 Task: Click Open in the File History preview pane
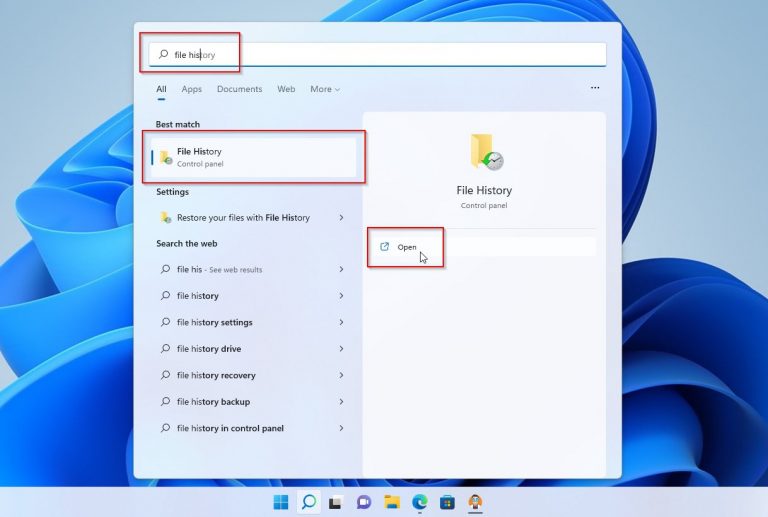tap(483, 247)
